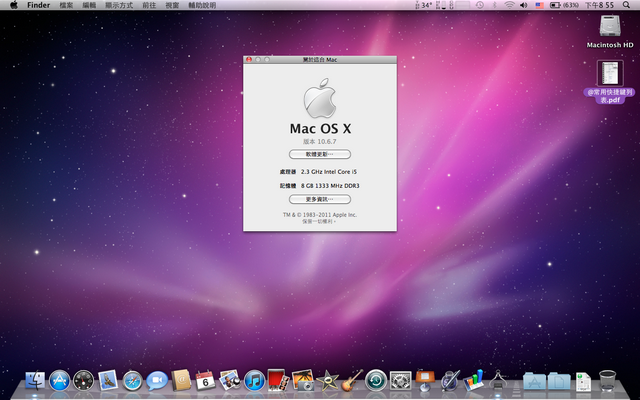Launch Preview (photo with loupe) in Dock

230,380
